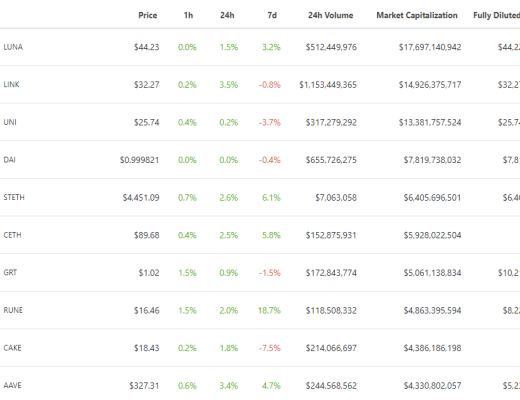Select CETH price $89.68
This screenshot has height=400, width=520.
pos(147,235)
